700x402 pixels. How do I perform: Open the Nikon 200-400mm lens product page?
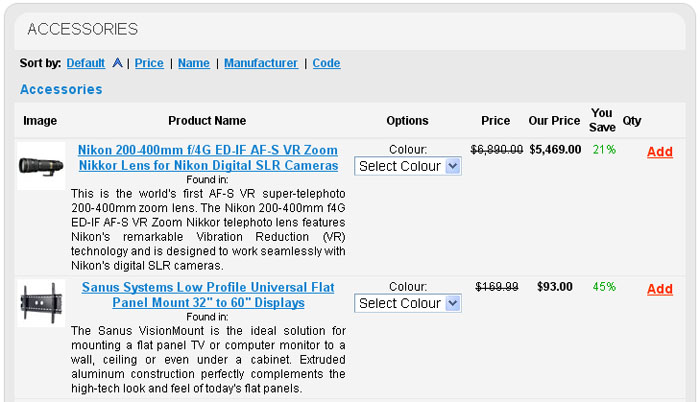coord(208,158)
